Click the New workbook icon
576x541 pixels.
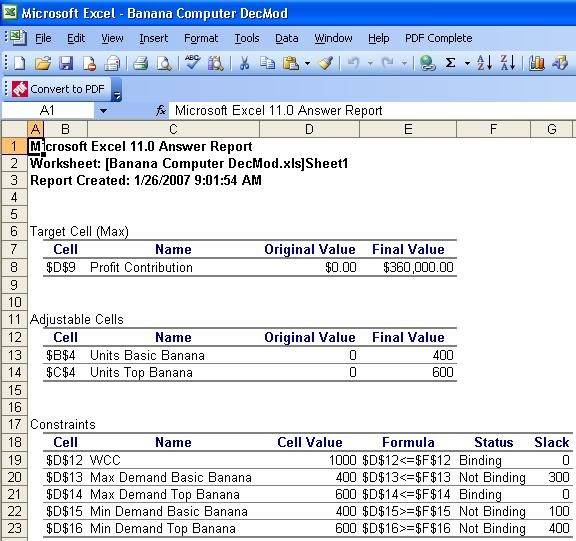pyautogui.click(x=19, y=63)
